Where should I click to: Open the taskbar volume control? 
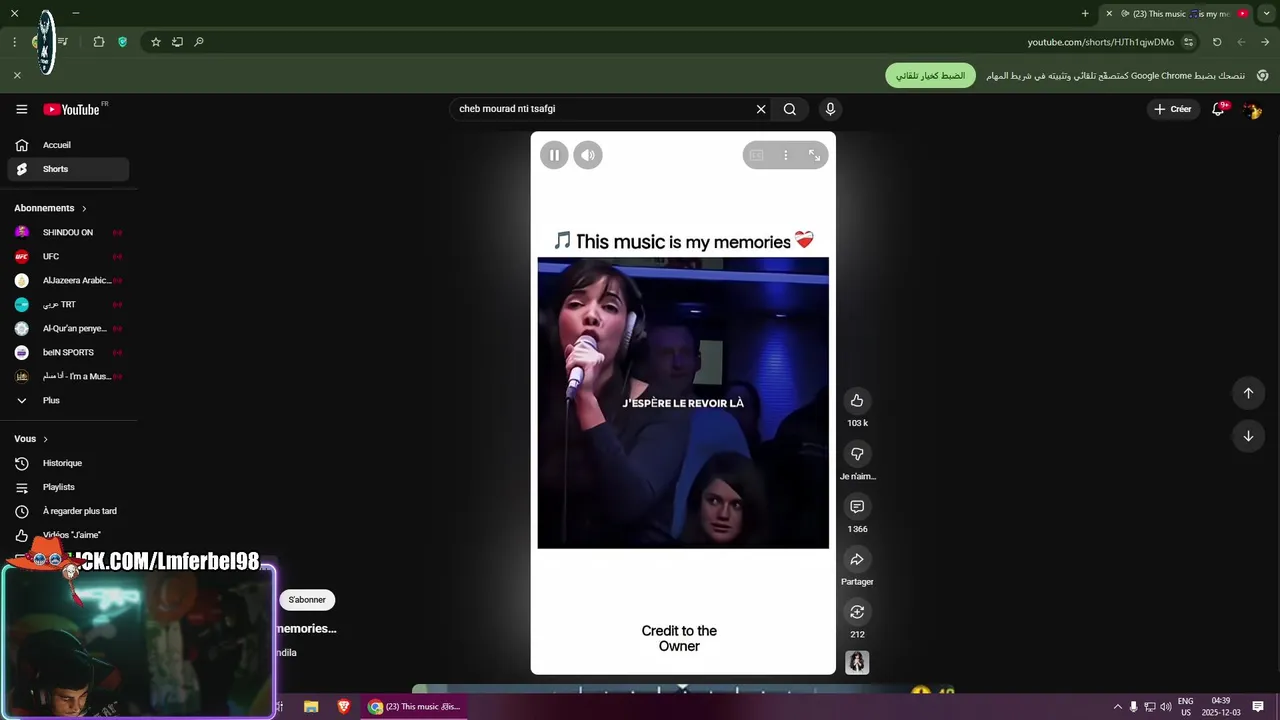tap(1166, 707)
